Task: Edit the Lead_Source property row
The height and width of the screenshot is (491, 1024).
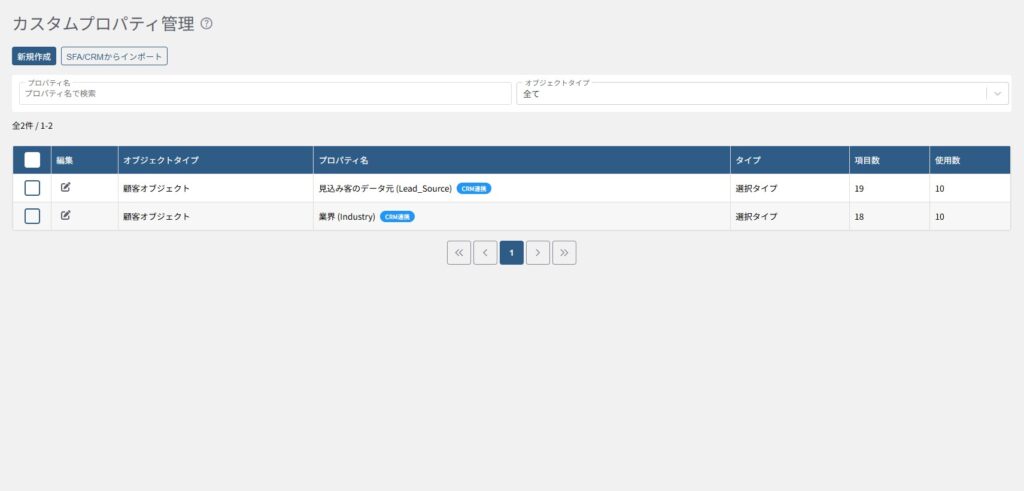Action: pos(66,187)
